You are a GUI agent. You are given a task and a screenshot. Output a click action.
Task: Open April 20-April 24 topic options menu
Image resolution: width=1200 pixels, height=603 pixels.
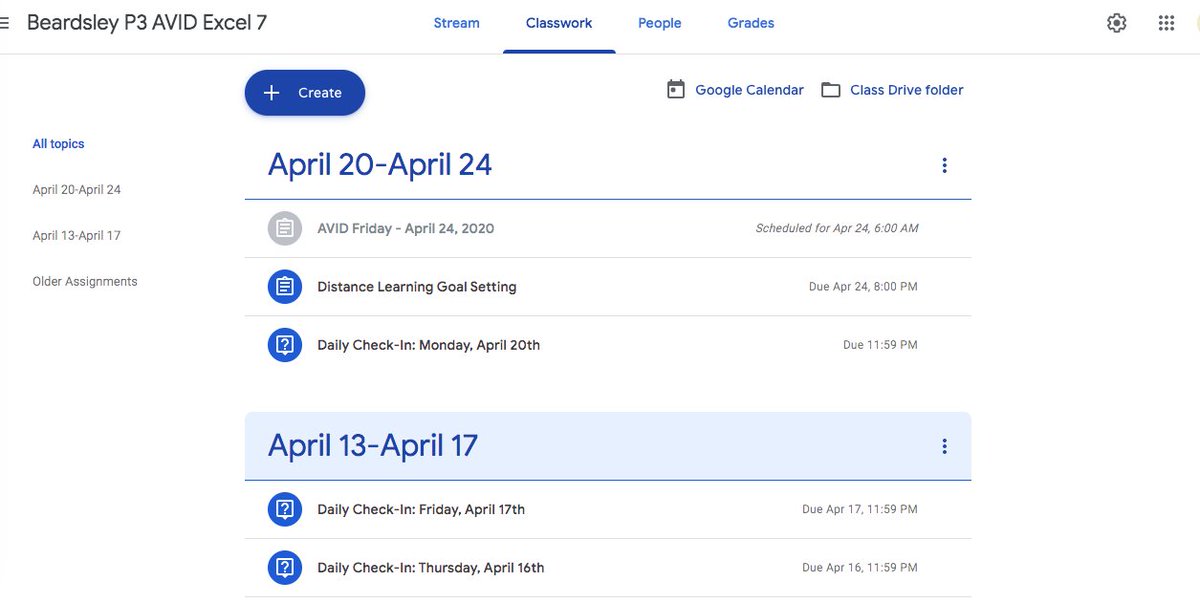944,166
